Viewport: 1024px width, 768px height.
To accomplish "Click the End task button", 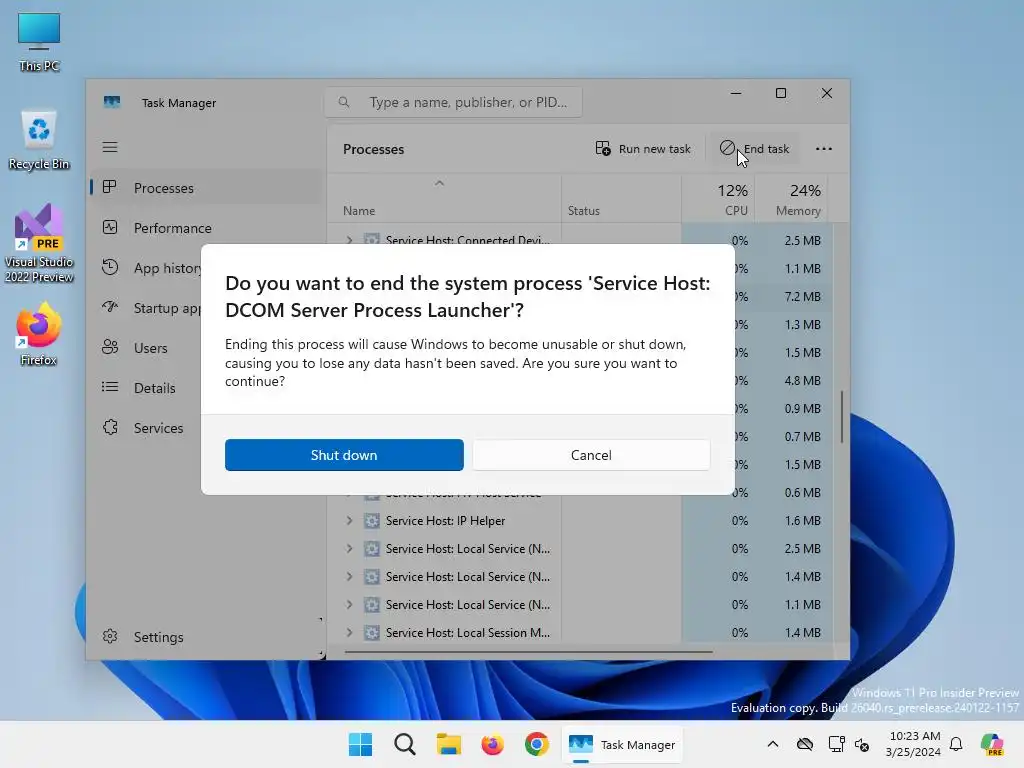I will click(755, 149).
